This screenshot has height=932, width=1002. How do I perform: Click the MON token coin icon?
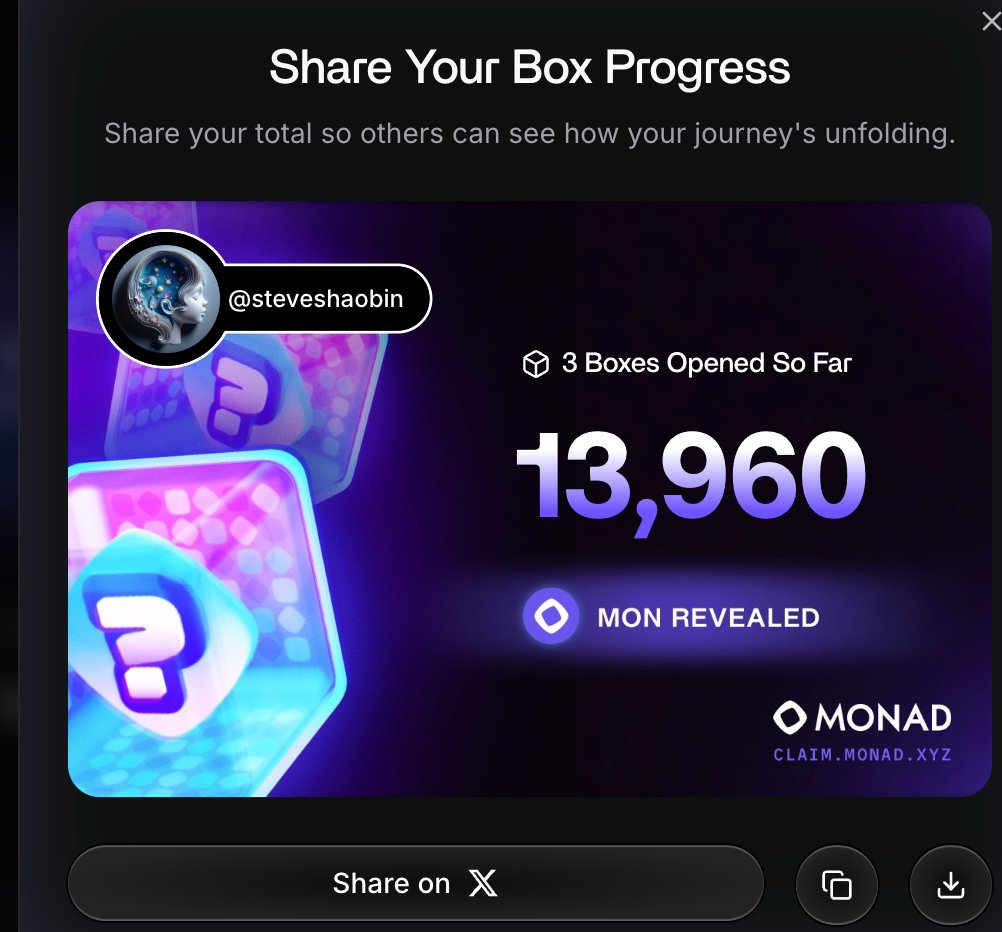[552, 616]
